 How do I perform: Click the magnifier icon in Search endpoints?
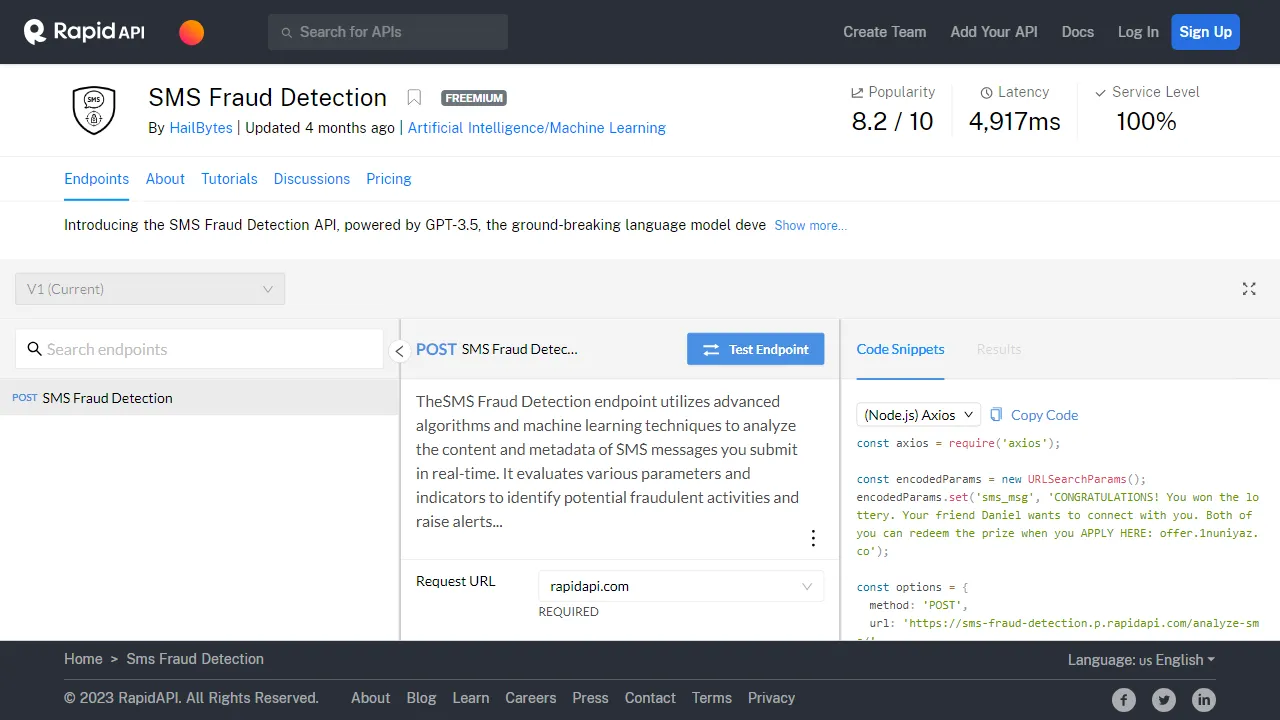pos(34,349)
